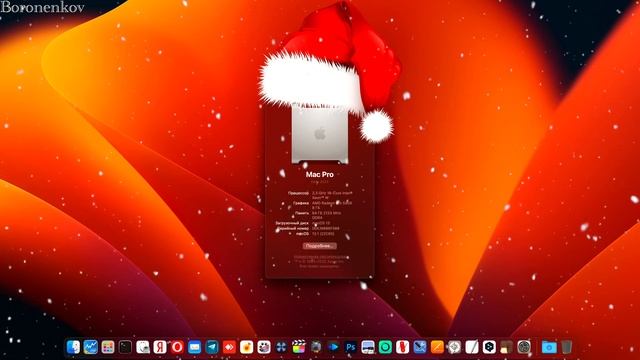Open the blue stock chart app icon
Viewport: 640px width, 360px height.
point(91,347)
